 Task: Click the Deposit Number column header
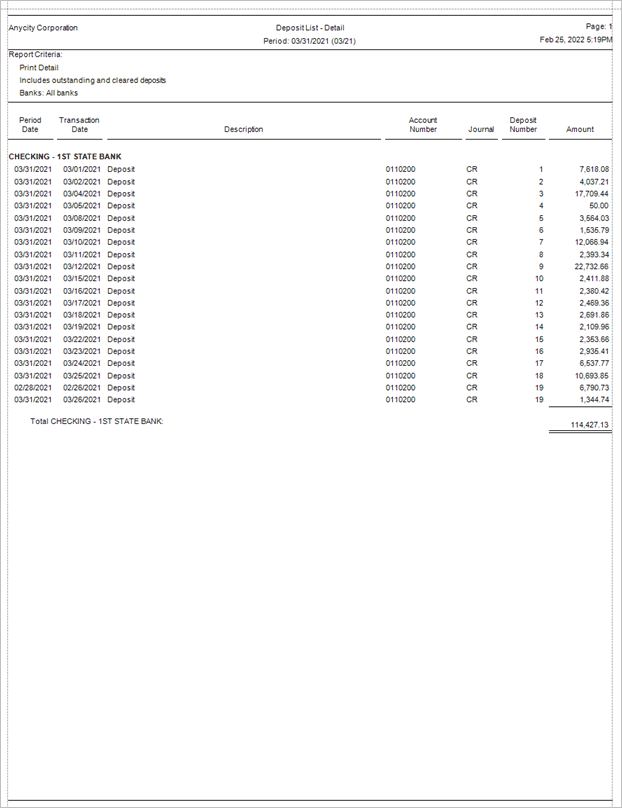(523, 124)
